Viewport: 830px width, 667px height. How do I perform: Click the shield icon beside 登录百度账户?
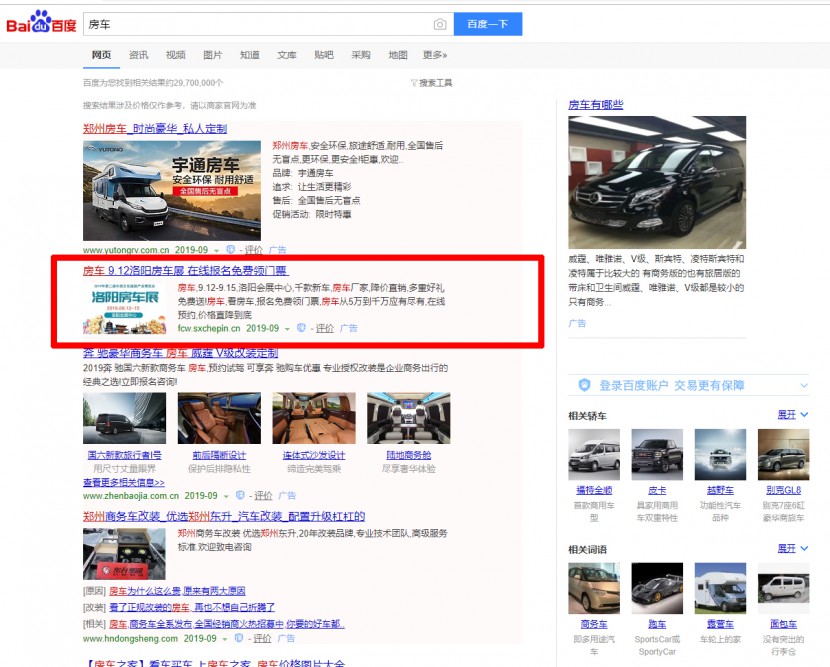pos(585,385)
